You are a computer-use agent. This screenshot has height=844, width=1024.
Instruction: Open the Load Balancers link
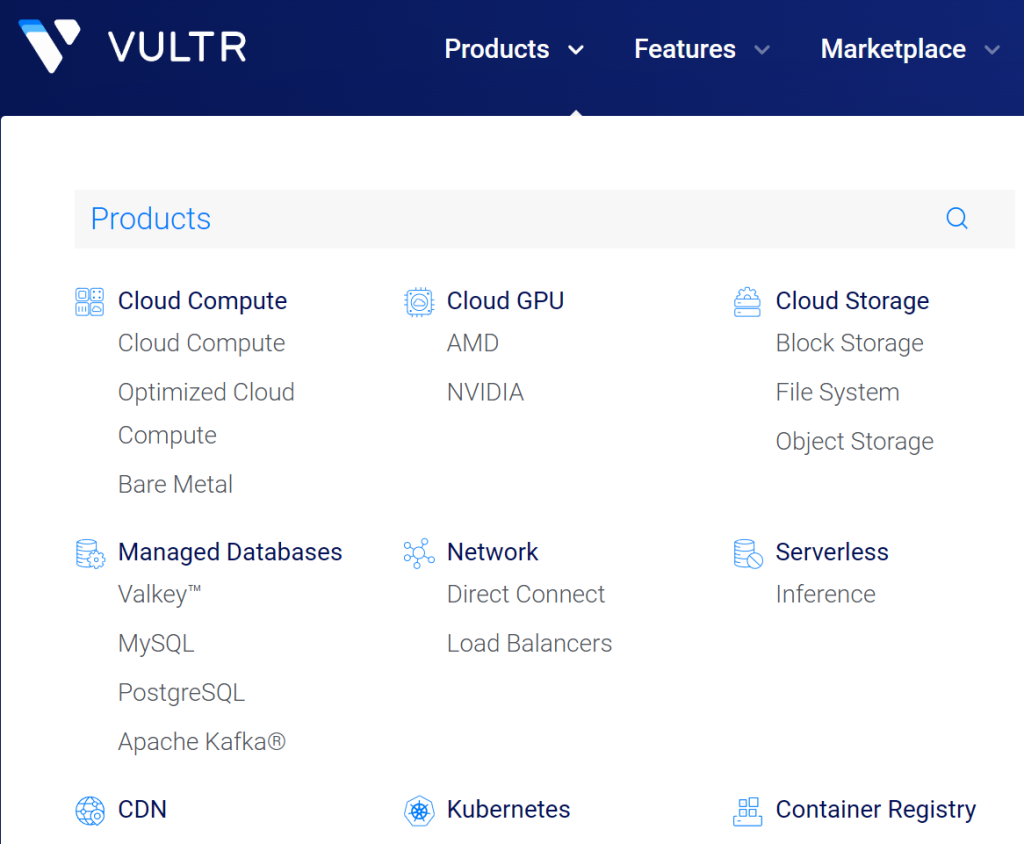(530, 643)
